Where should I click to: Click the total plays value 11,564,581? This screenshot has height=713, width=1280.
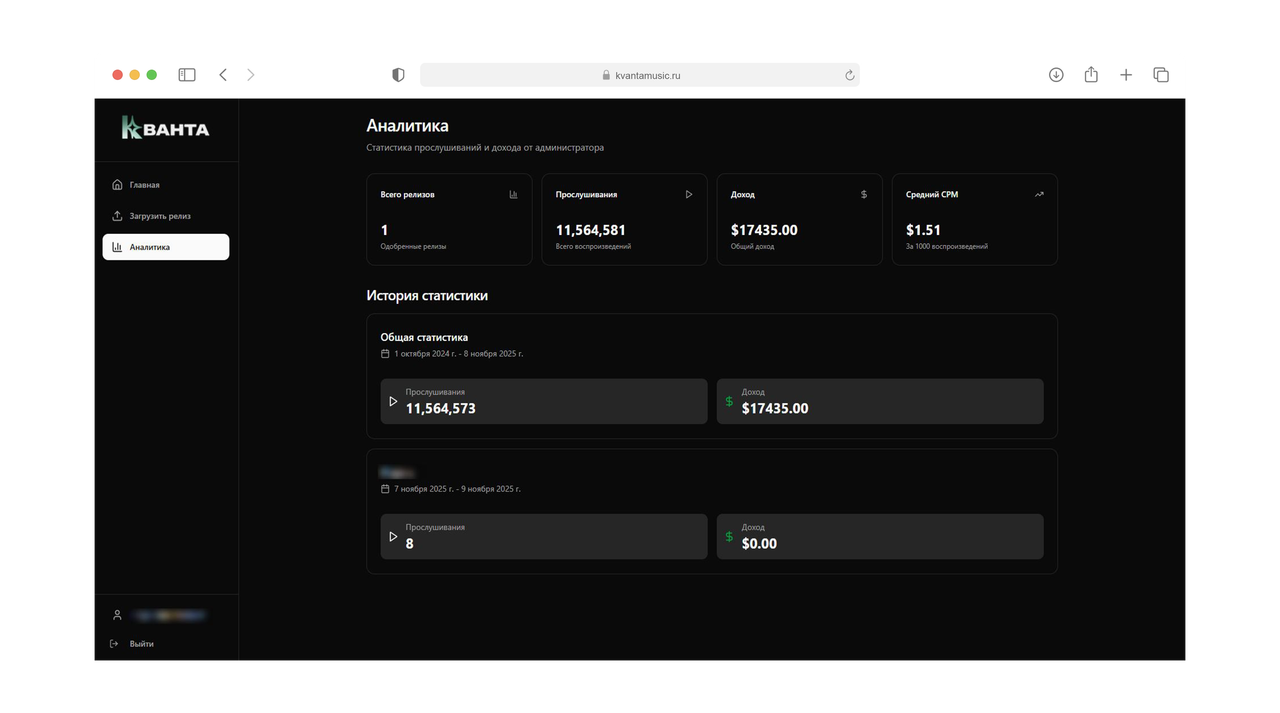(x=591, y=230)
